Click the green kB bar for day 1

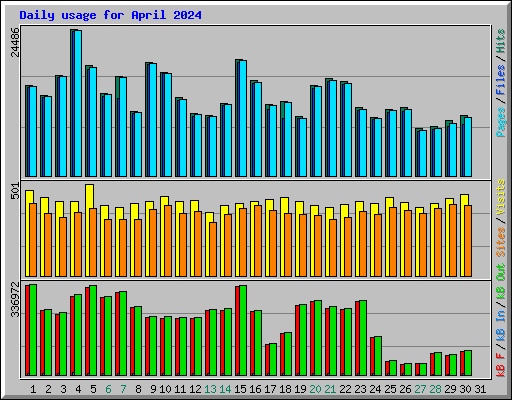(x=33, y=330)
